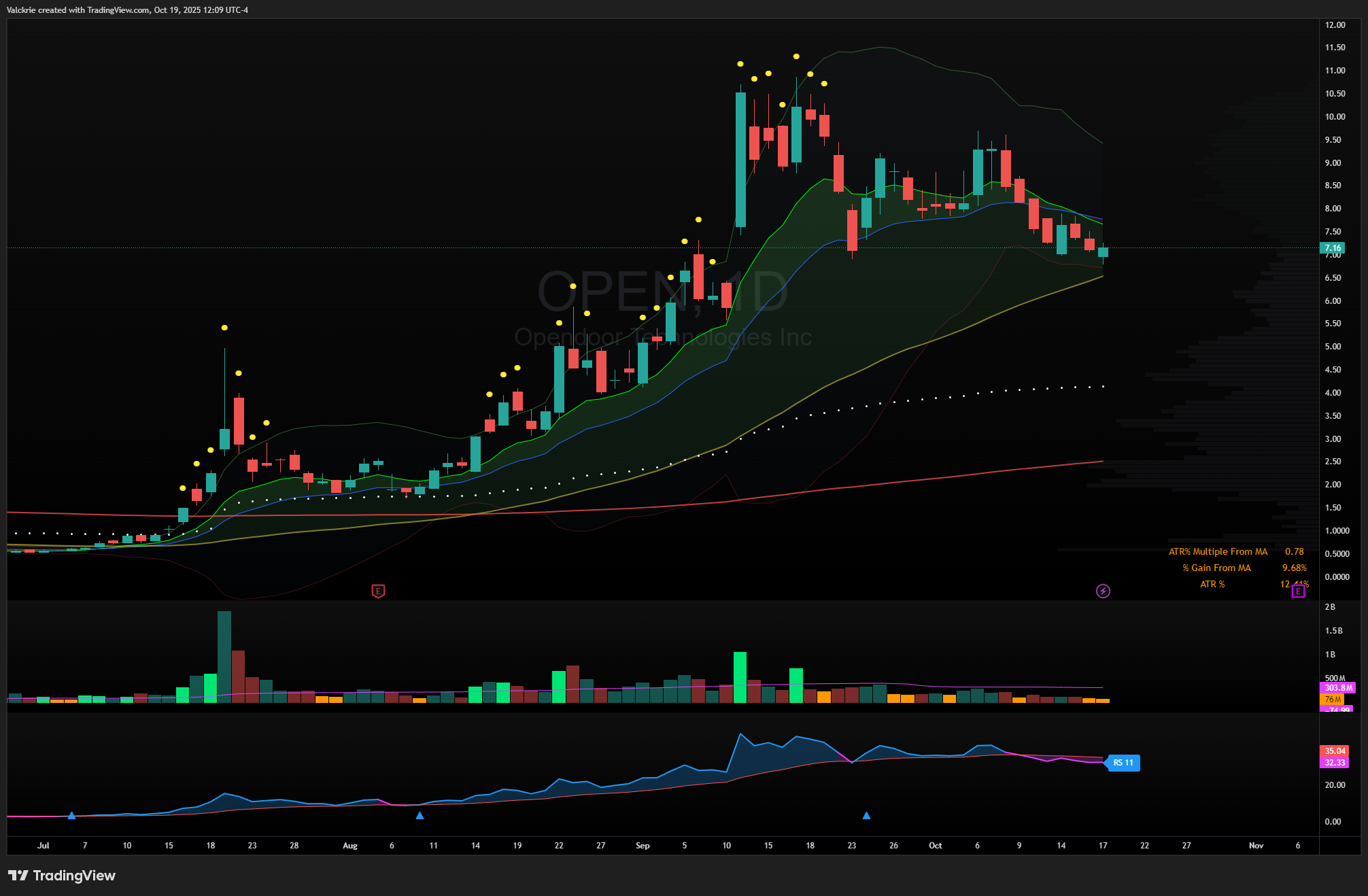This screenshot has height=896, width=1368.
Task: Click the red earnings E marker in August
Action: click(x=378, y=591)
